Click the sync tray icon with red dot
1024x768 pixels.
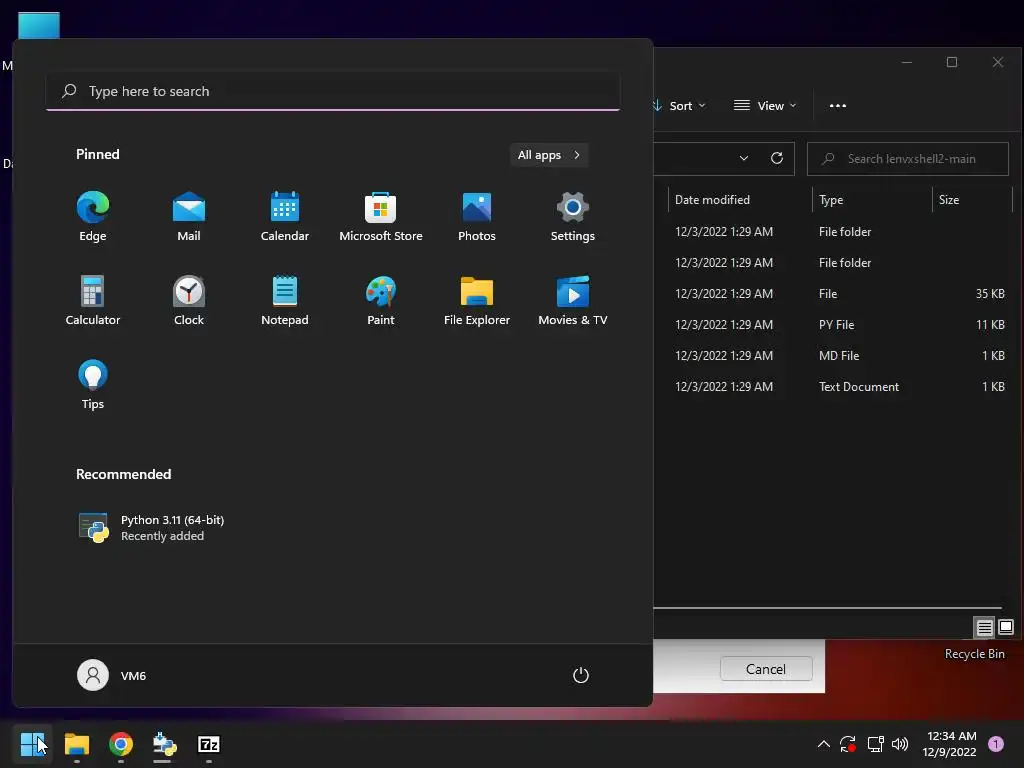848,744
